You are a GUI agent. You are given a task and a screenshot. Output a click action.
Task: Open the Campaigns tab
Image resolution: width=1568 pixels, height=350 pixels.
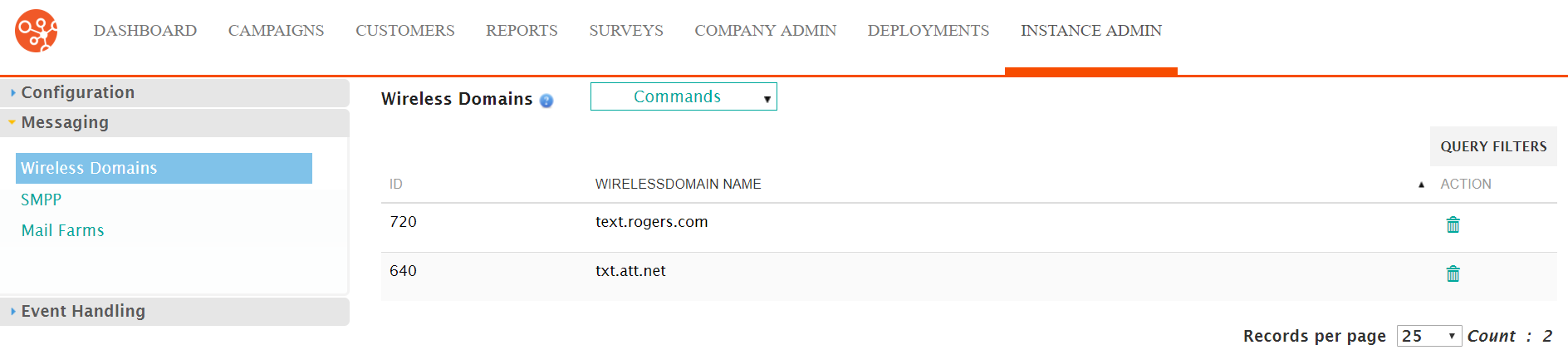(x=276, y=31)
